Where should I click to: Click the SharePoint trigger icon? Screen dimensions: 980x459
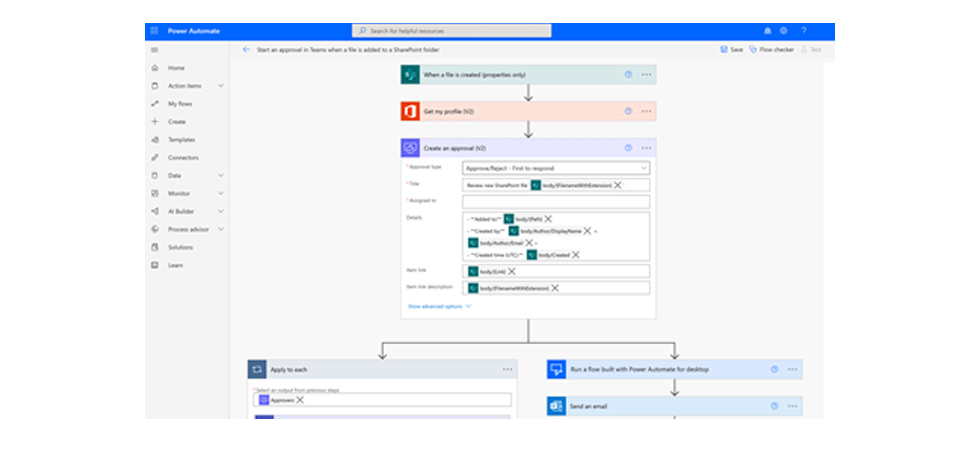[x=409, y=75]
